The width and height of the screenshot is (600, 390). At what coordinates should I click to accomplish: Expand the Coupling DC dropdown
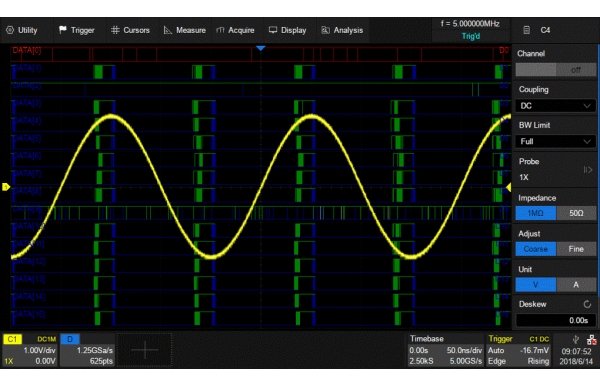pyautogui.click(x=556, y=106)
